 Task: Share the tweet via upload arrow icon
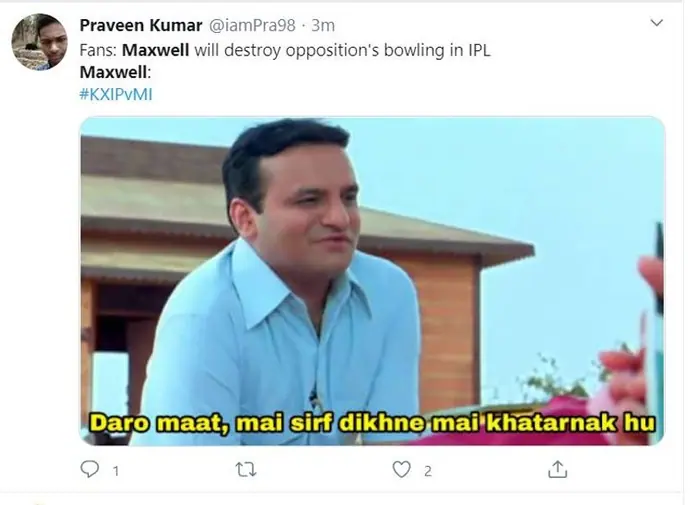click(558, 469)
